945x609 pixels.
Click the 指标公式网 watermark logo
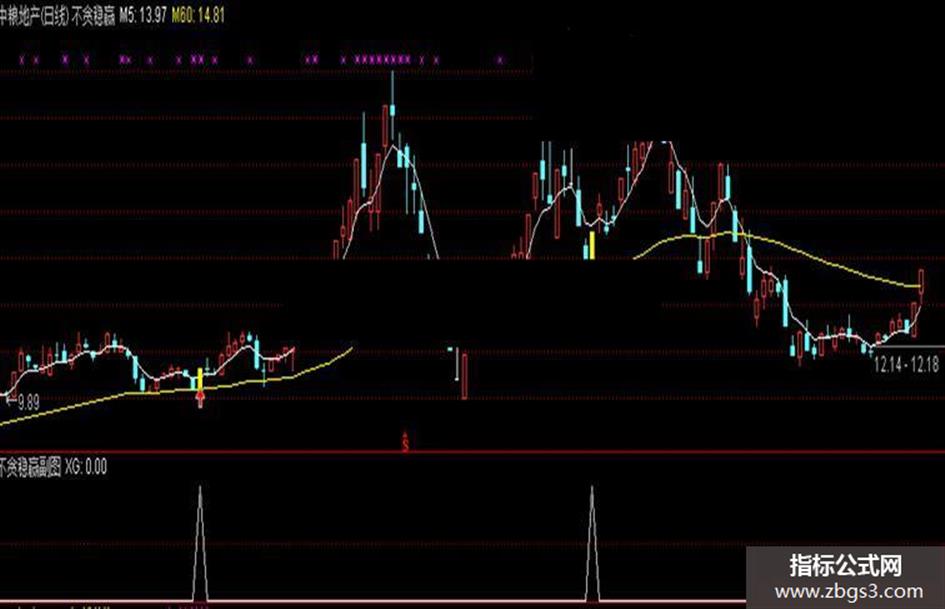click(x=846, y=566)
